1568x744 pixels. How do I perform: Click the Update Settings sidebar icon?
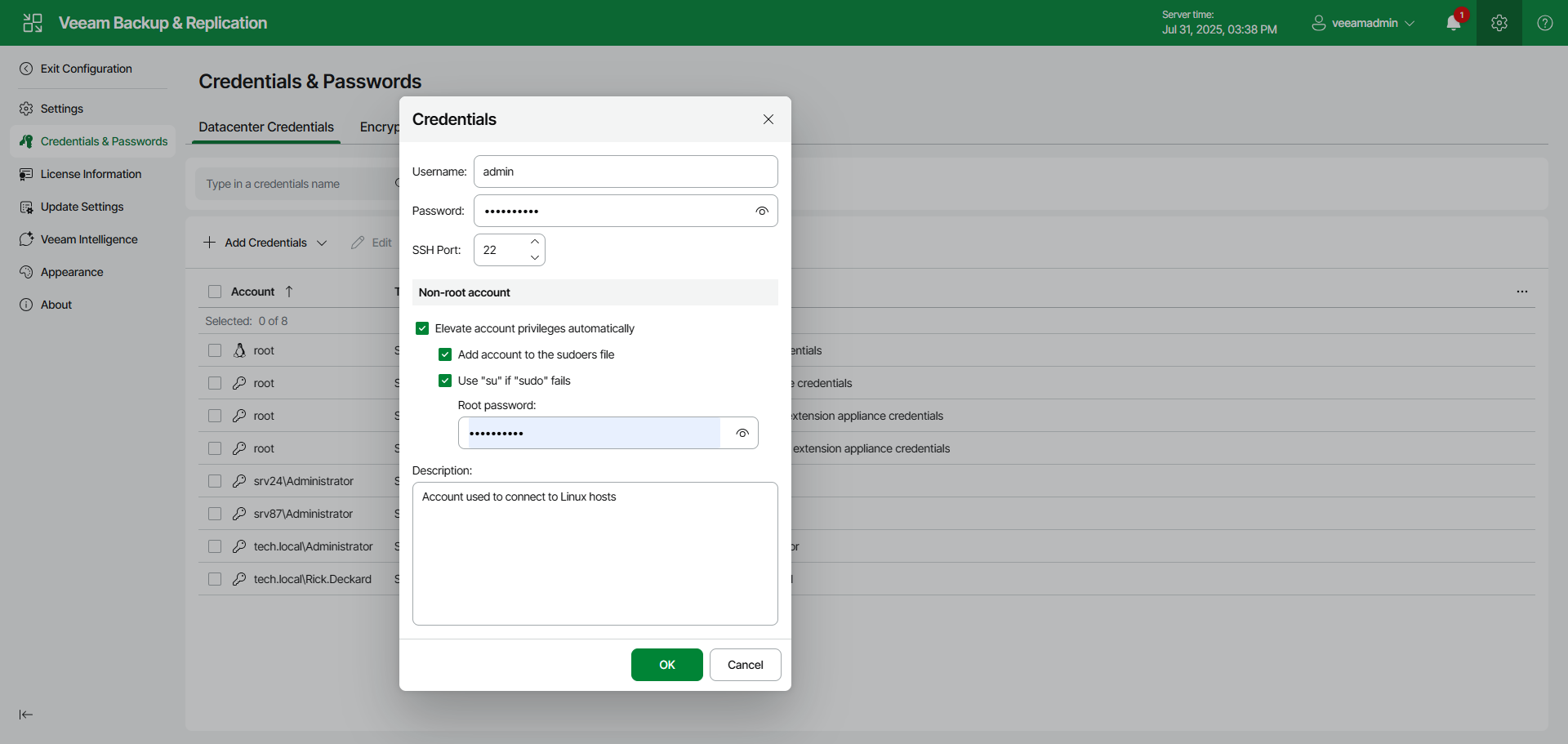(27, 206)
